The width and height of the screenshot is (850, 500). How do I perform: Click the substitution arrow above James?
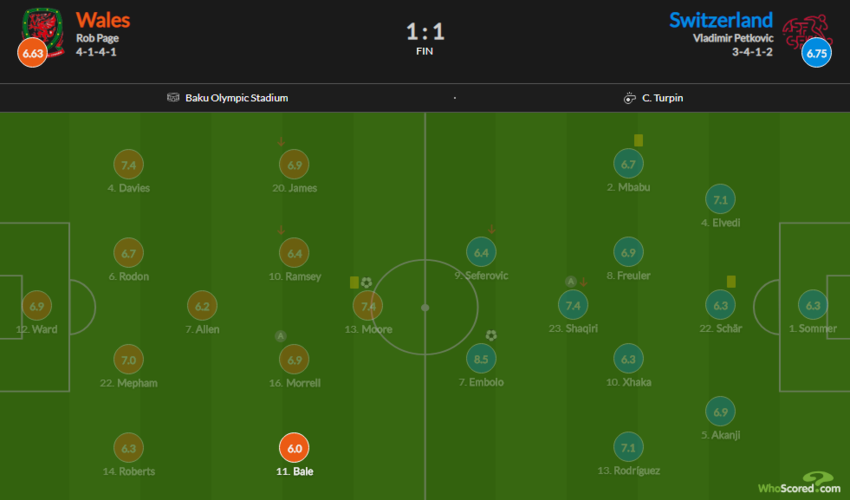click(x=280, y=141)
